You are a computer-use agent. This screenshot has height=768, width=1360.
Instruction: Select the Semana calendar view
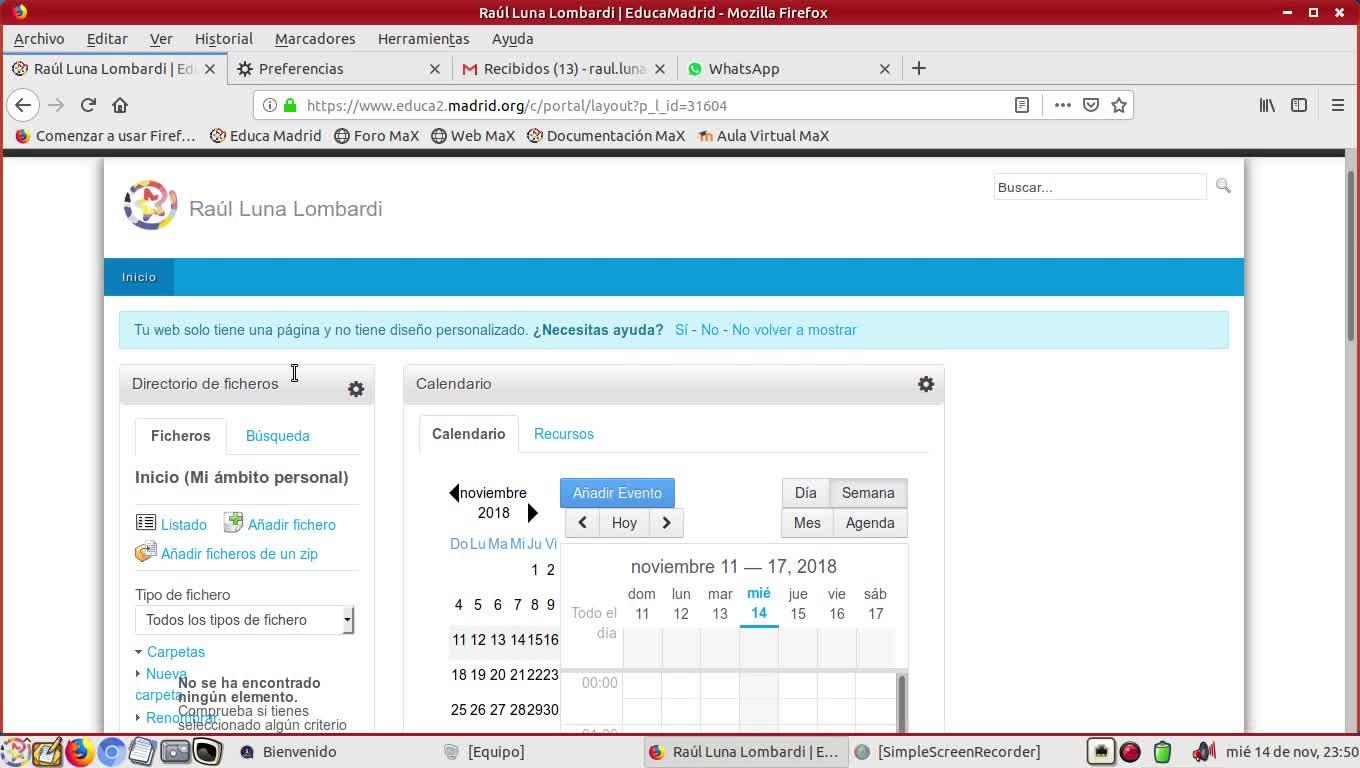(x=868, y=493)
